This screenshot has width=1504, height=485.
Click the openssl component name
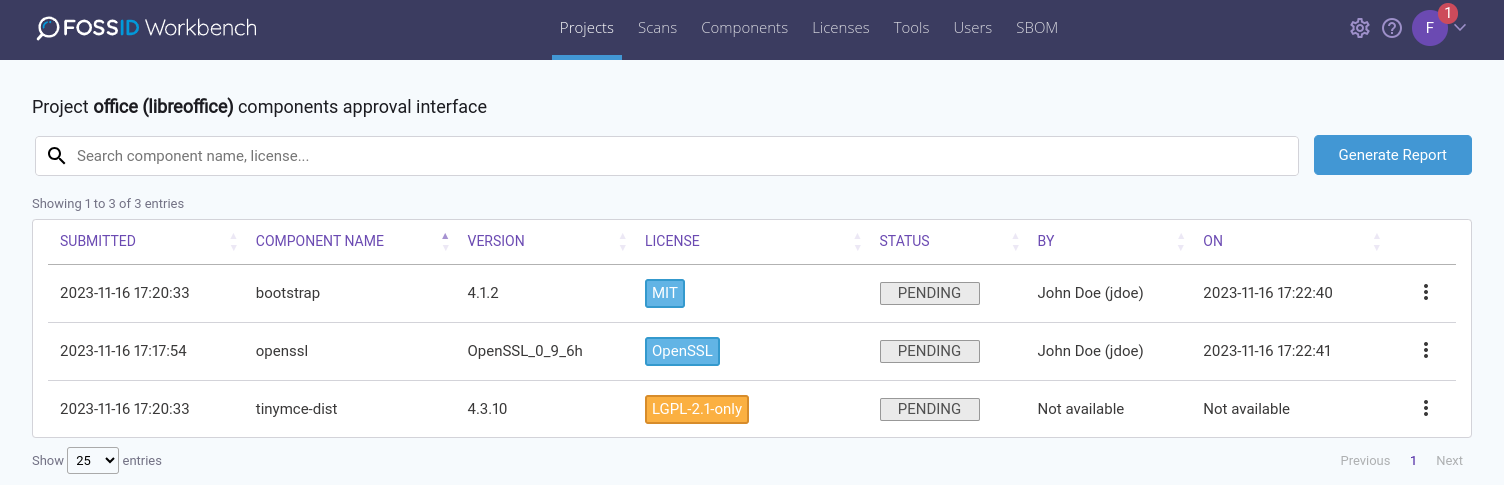[282, 351]
